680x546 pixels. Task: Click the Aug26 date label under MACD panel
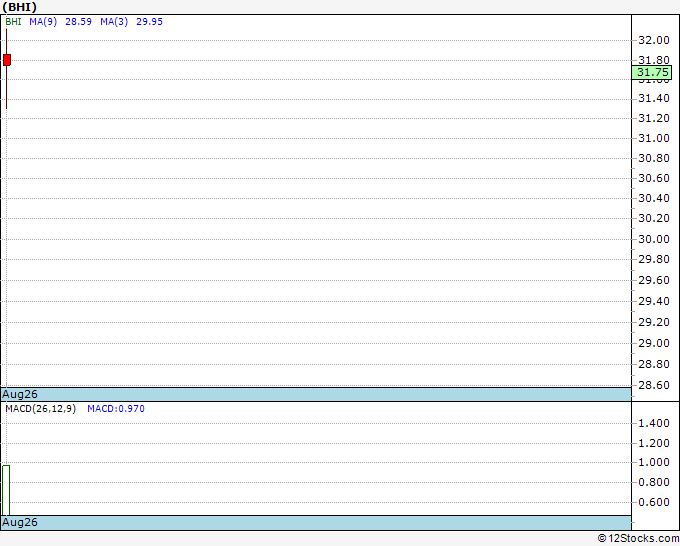[x=20, y=522]
